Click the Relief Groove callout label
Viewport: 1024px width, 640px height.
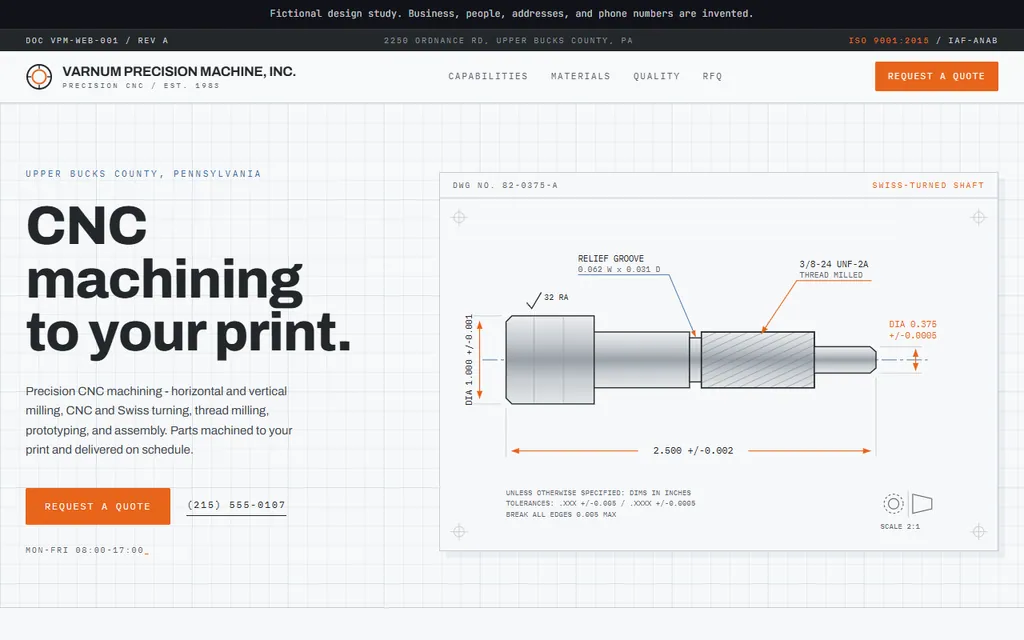(619, 263)
